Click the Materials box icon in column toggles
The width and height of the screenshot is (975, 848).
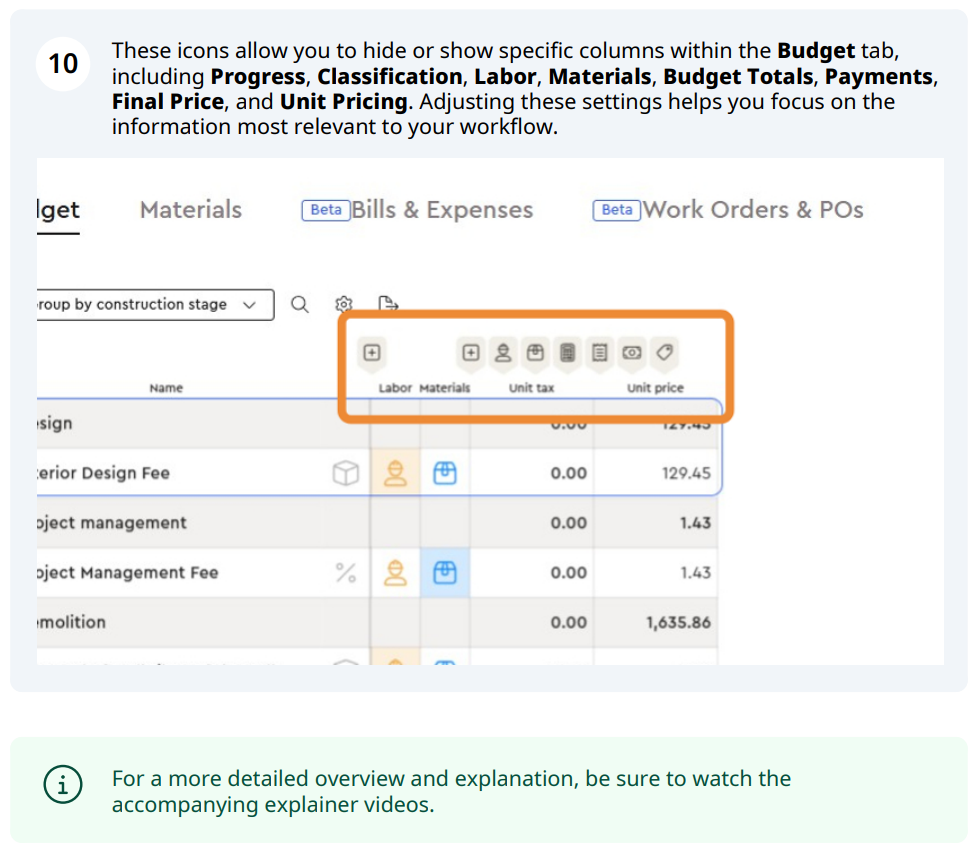tap(535, 352)
